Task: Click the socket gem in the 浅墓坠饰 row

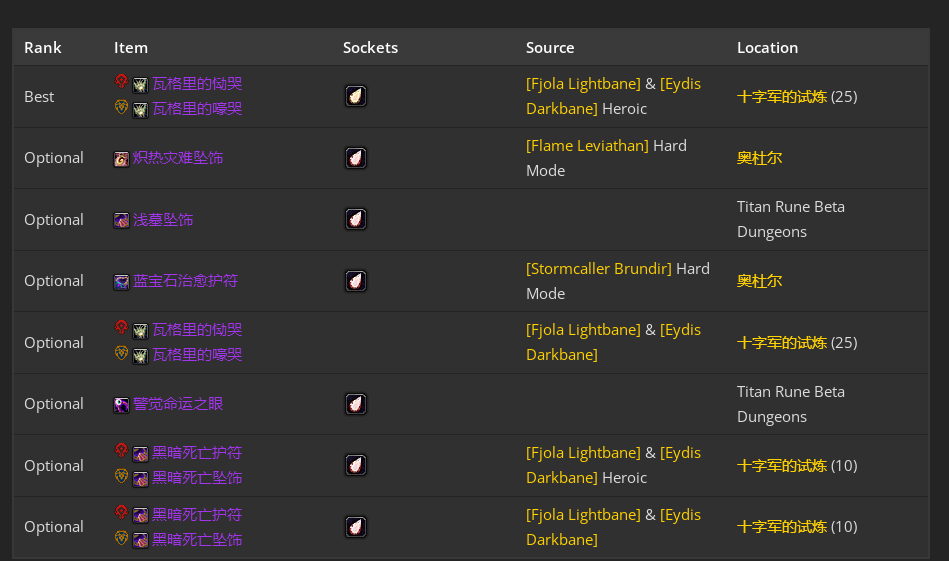Action: pos(356,219)
